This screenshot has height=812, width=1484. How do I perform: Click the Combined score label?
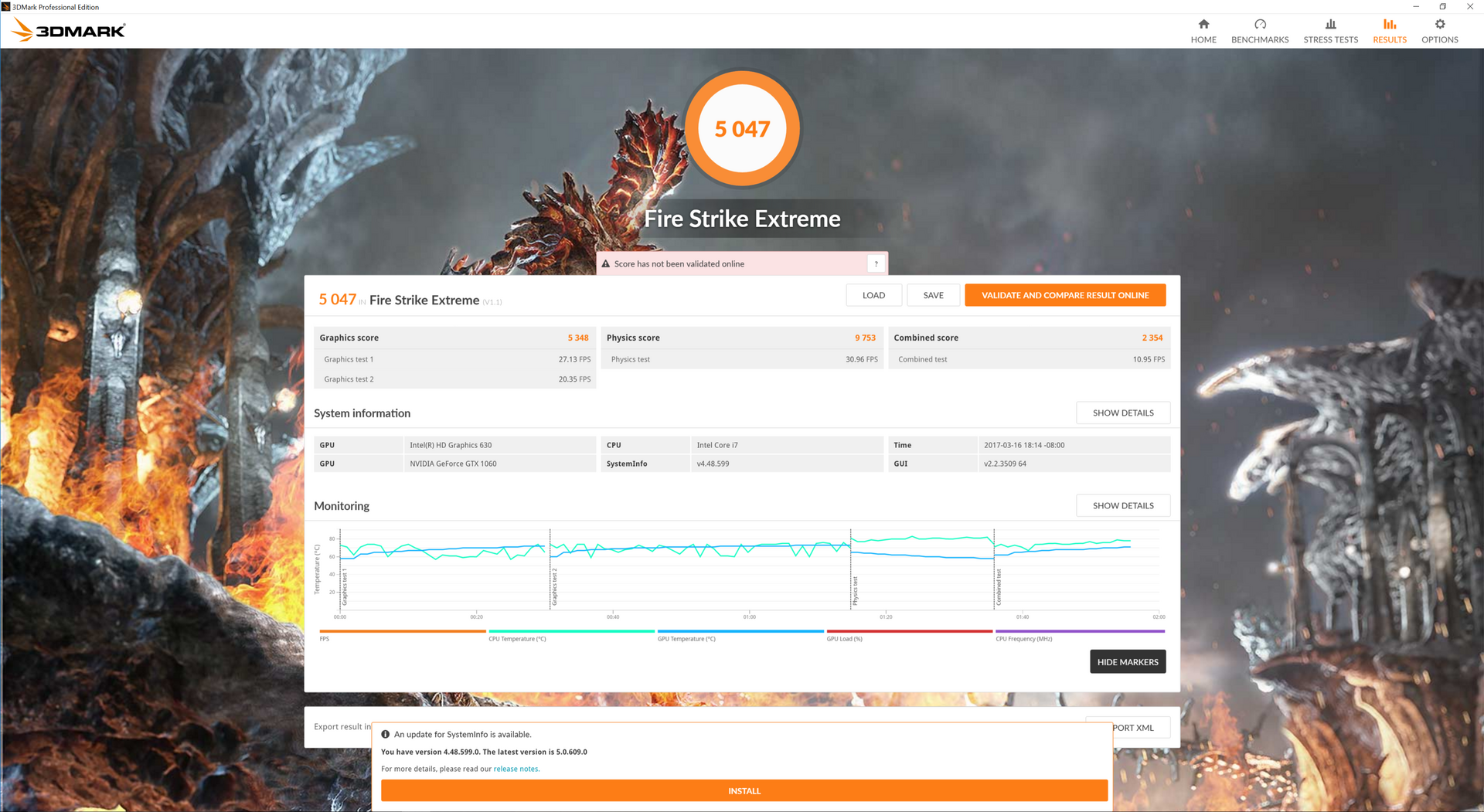(x=926, y=338)
